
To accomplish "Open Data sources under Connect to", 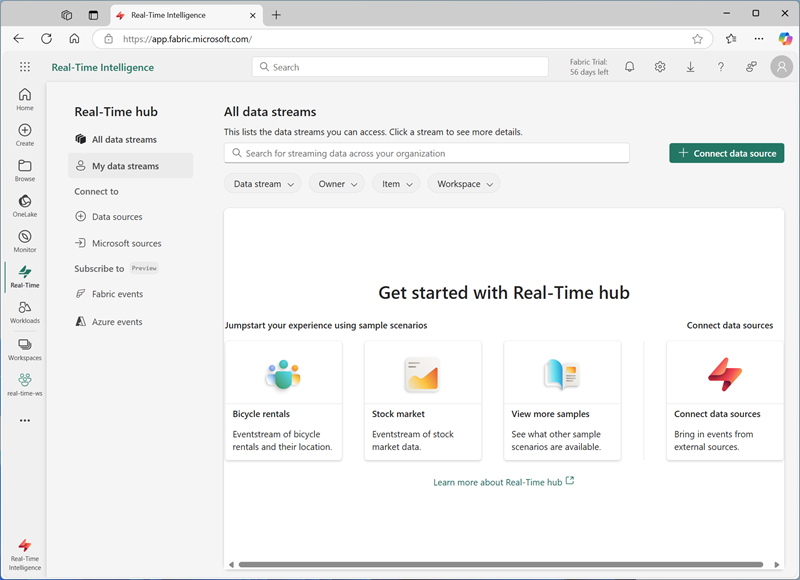I will pos(131,217).
